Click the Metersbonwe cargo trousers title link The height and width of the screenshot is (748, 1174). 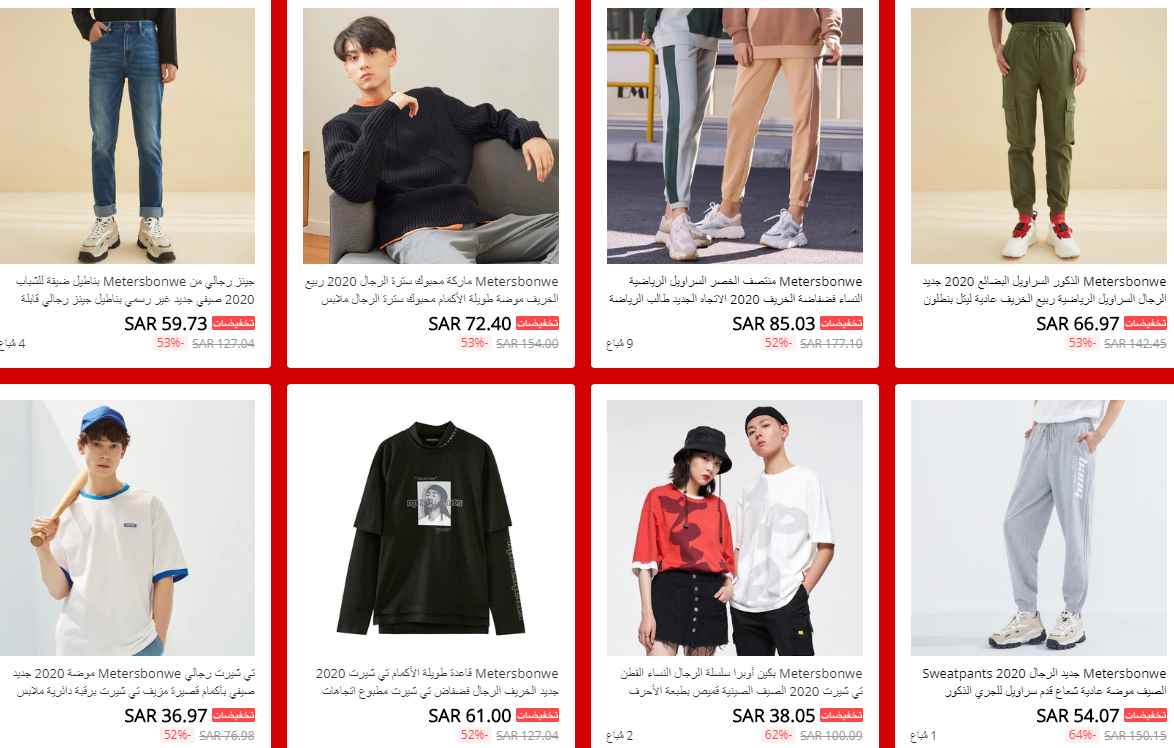tap(1044, 291)
